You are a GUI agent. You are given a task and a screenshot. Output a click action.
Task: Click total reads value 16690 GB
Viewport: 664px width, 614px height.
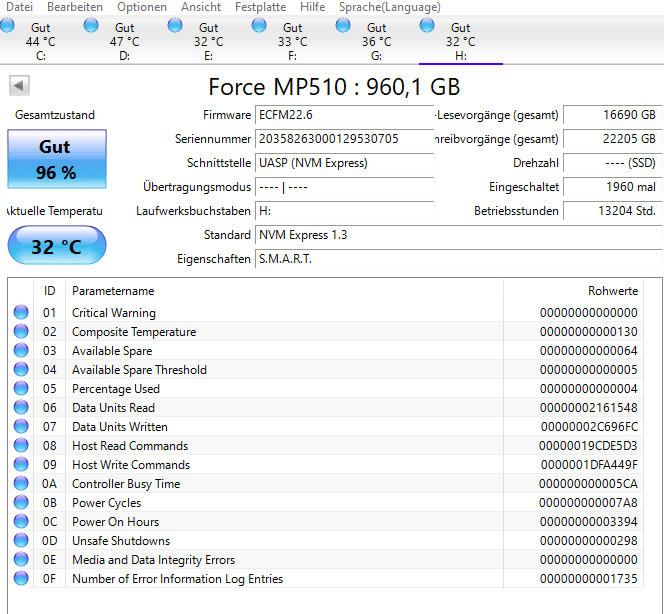coord(612,115)
